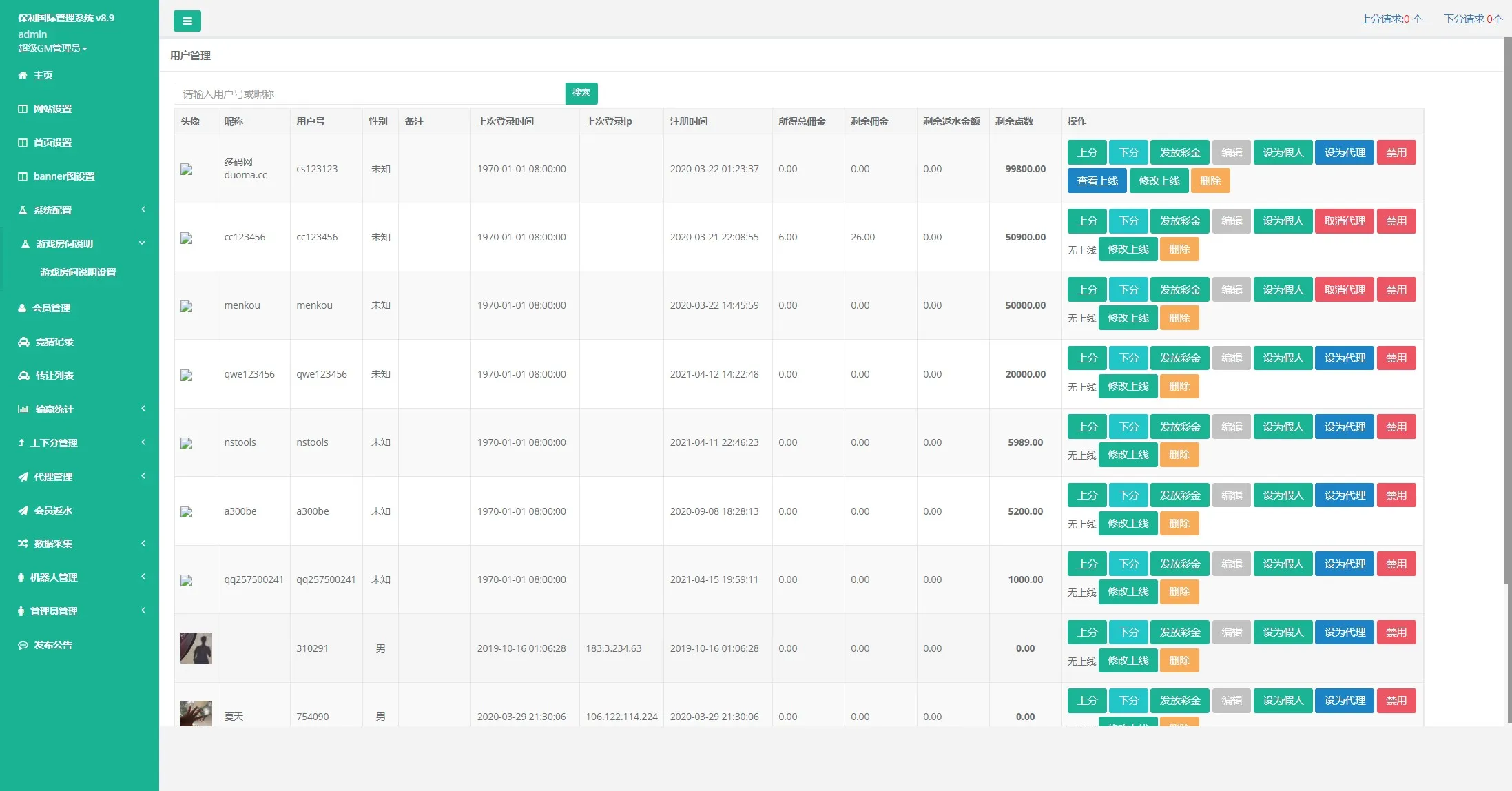Screen dimensions: 1512x791
Task: Click 取消代理 for user cc123456
Action: [1344, 221]
